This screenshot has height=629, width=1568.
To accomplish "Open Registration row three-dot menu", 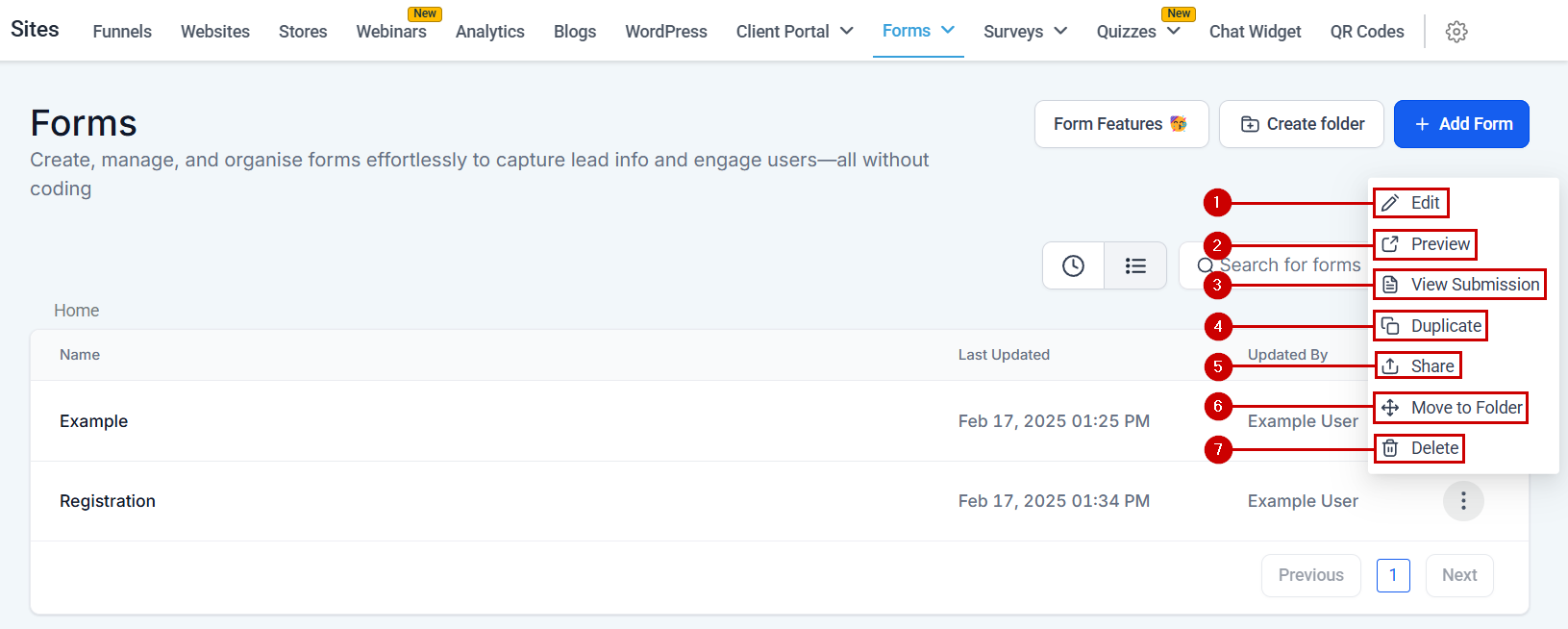I will coord(1463,501).
